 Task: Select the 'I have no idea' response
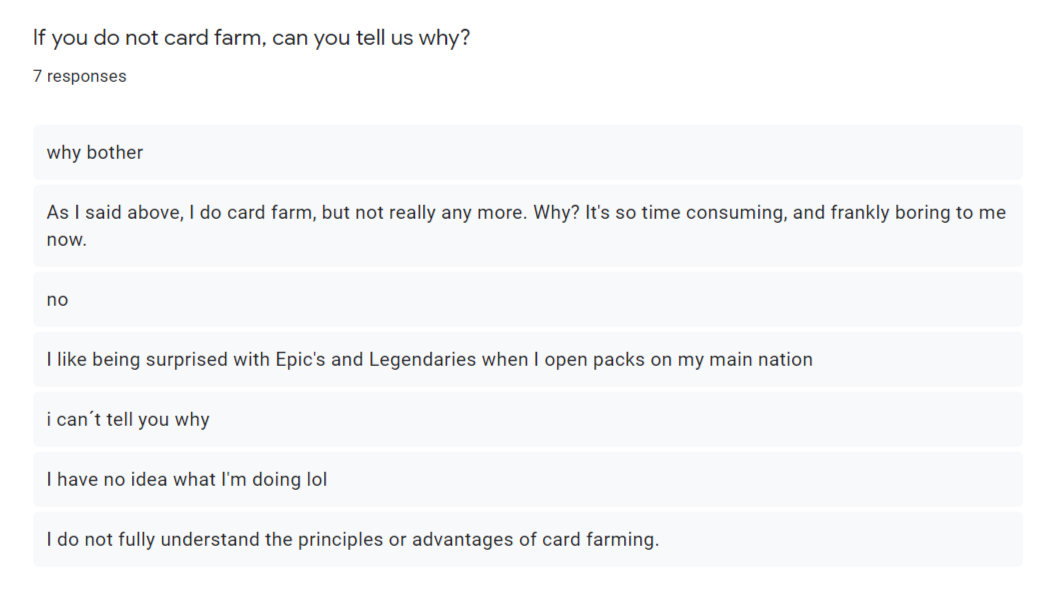[187, 480]
